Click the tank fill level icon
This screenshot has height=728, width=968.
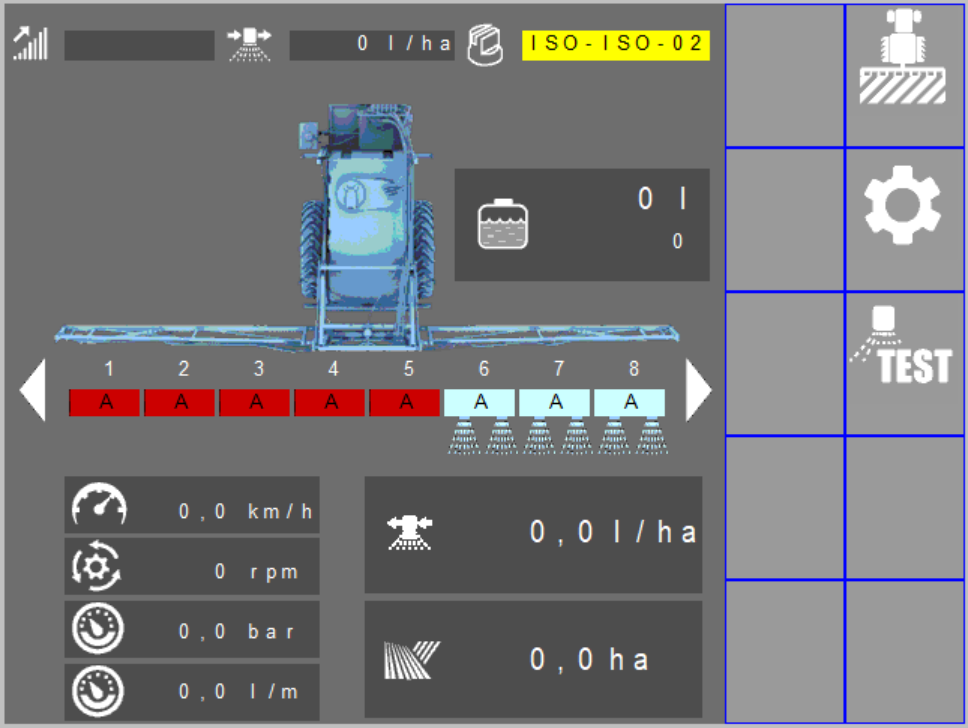click(x=503, y=226)
